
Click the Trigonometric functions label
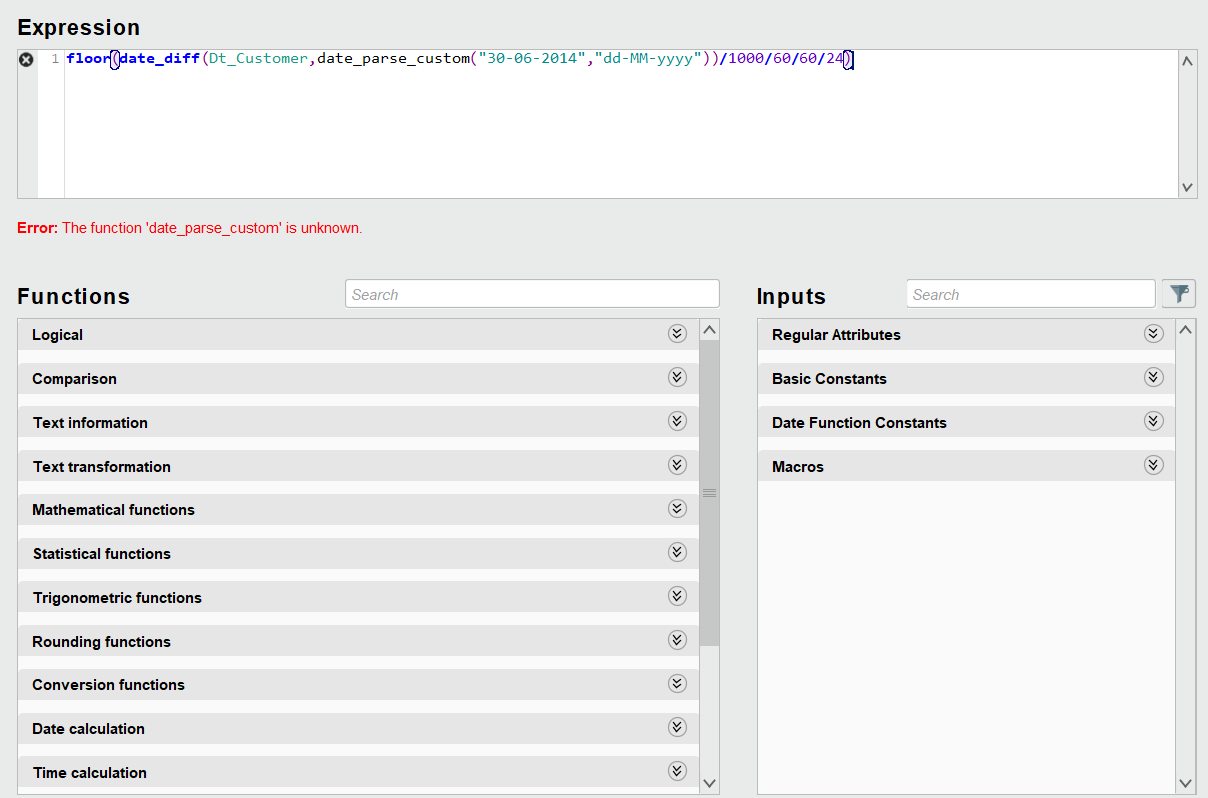(x=117, y=598)
